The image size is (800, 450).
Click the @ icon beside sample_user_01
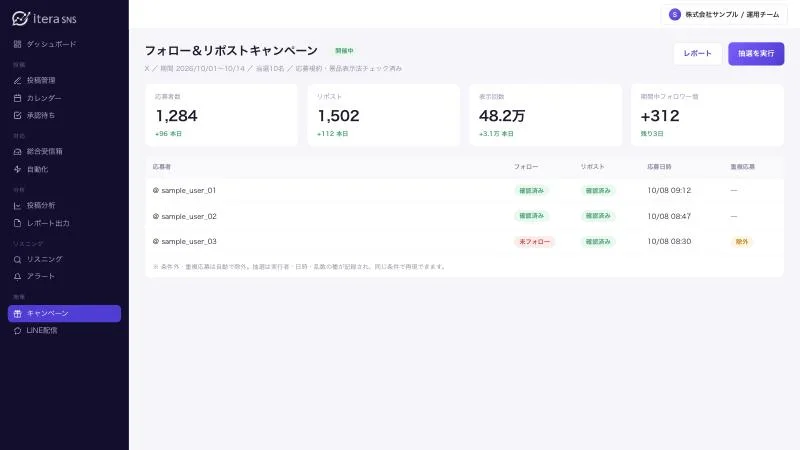(156, 190)
